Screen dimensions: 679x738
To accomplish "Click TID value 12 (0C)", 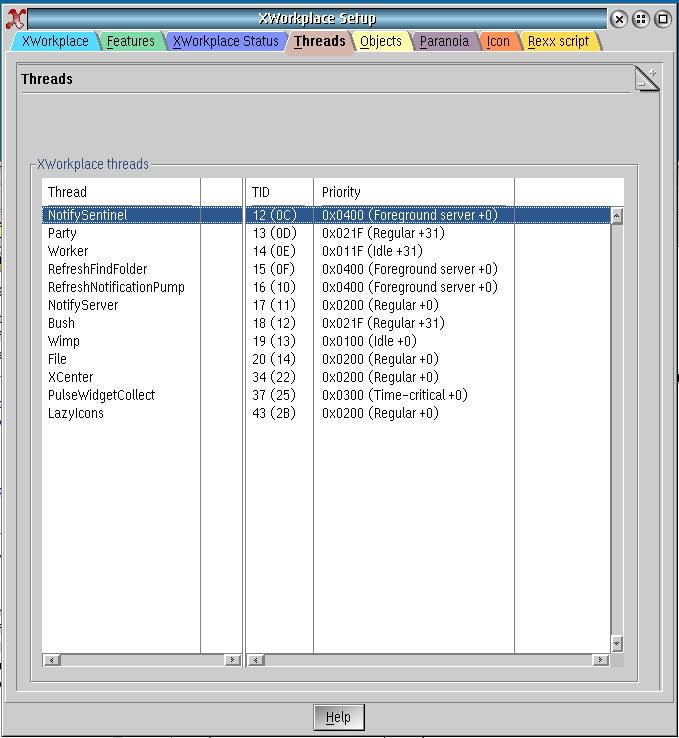I will (x=274, y=215).
